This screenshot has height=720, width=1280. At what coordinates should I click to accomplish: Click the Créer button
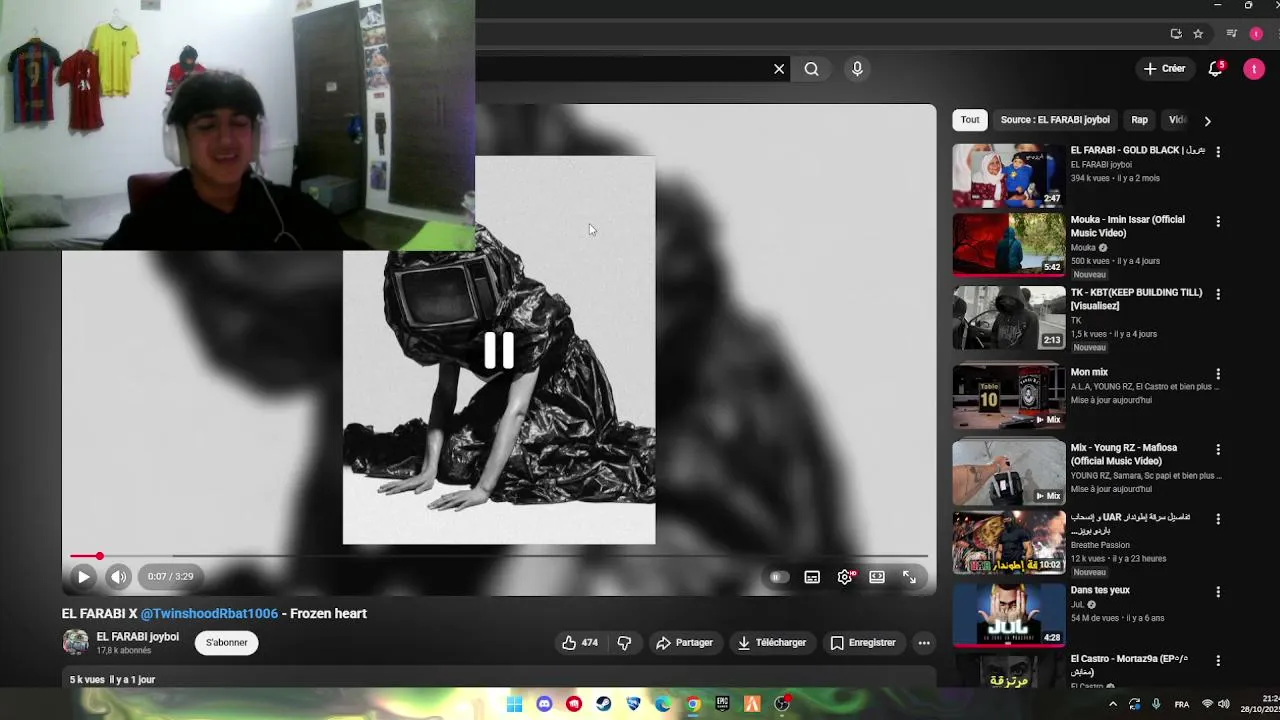click(1165, 69)
